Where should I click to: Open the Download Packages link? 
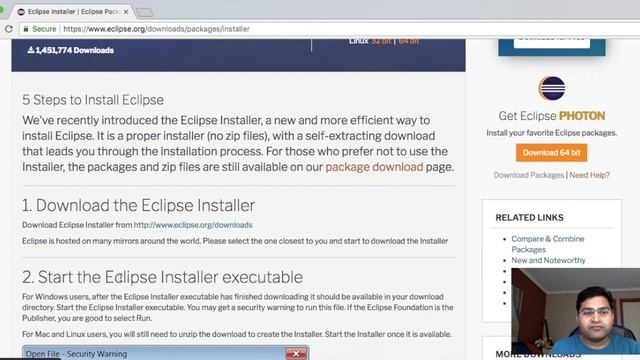[529, 175]
